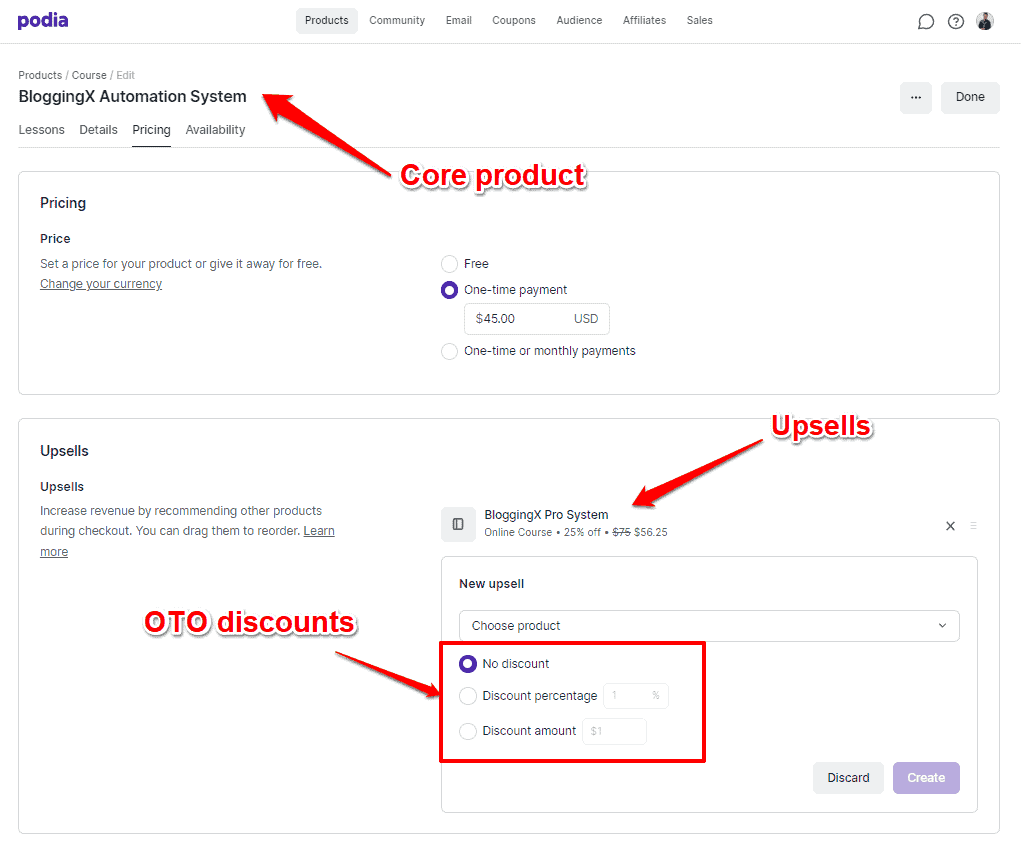Open the chat messages icon
1021x843 pixels.
pos(926,22)
